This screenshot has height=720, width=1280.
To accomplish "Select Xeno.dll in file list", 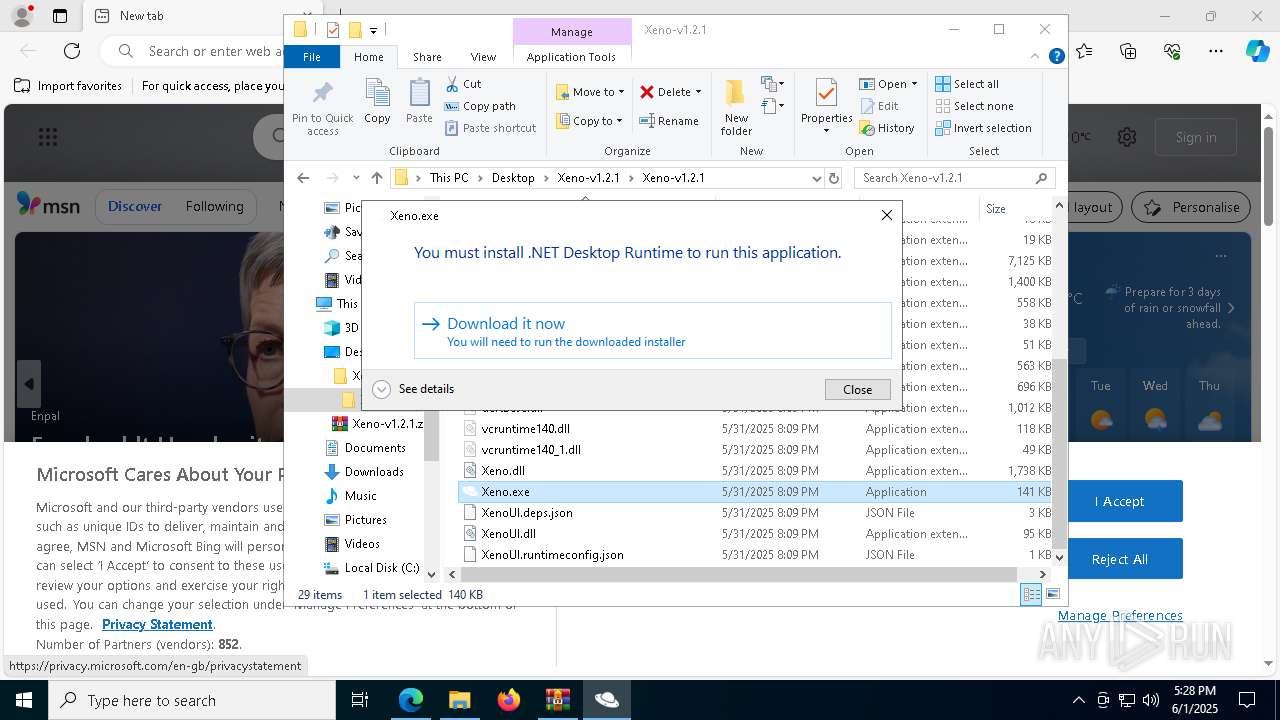I will click(503, 470).
